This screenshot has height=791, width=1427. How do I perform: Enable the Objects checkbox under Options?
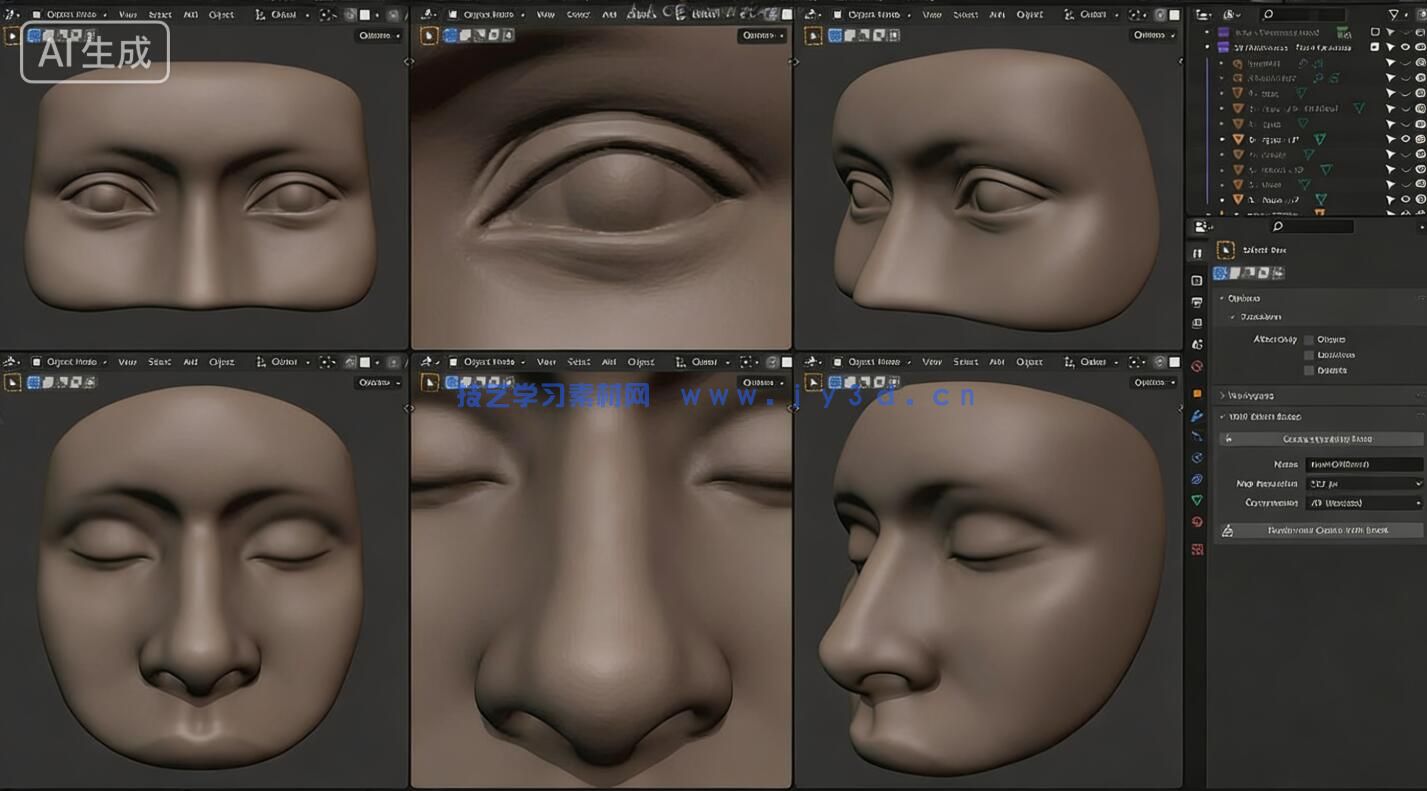pos(1309,339)
